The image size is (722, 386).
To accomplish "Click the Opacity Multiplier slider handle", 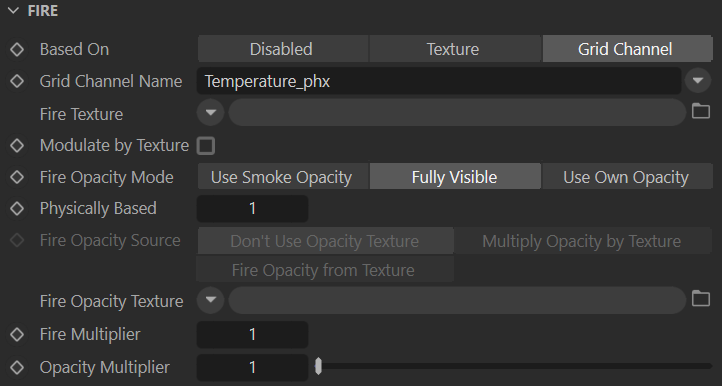I will 318,367.
